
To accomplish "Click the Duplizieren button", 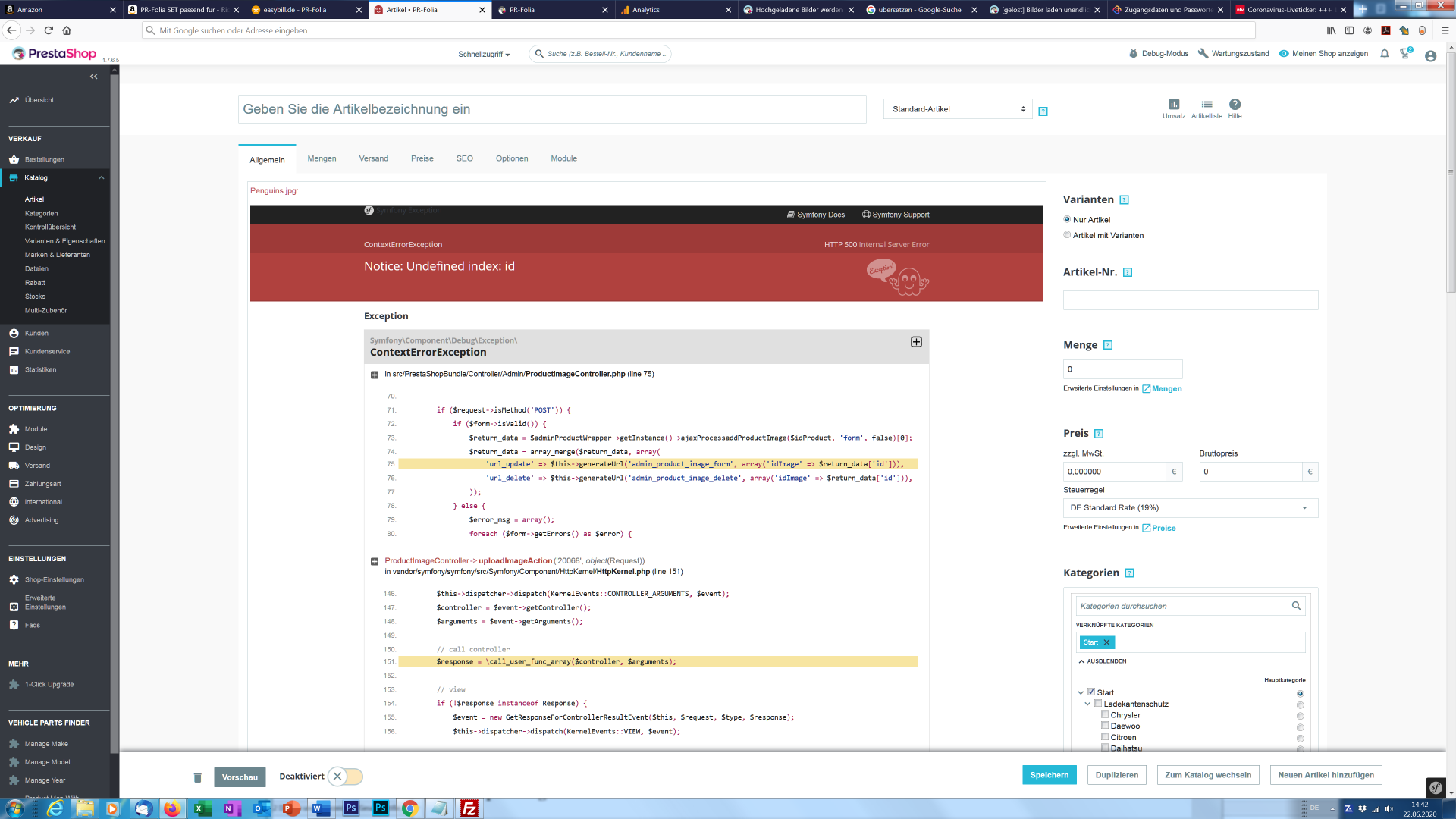I will coord(1116,775).
